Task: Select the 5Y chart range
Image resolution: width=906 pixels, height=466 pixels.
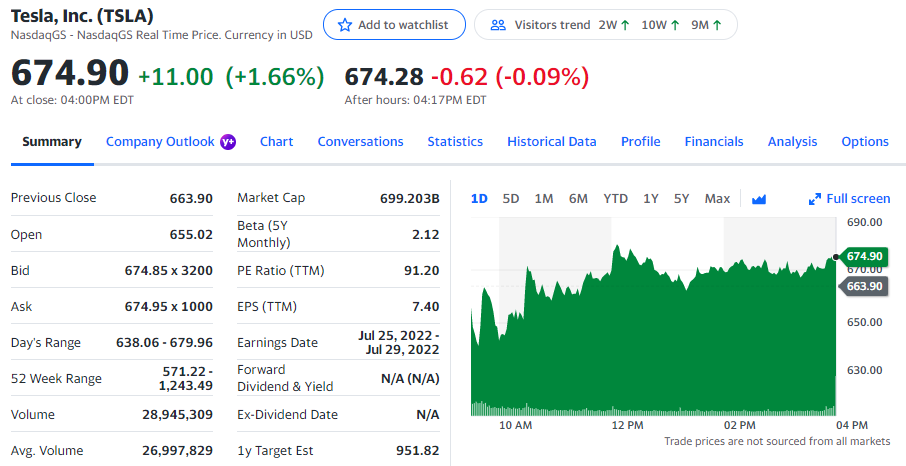Action: [x=681, y=199]
